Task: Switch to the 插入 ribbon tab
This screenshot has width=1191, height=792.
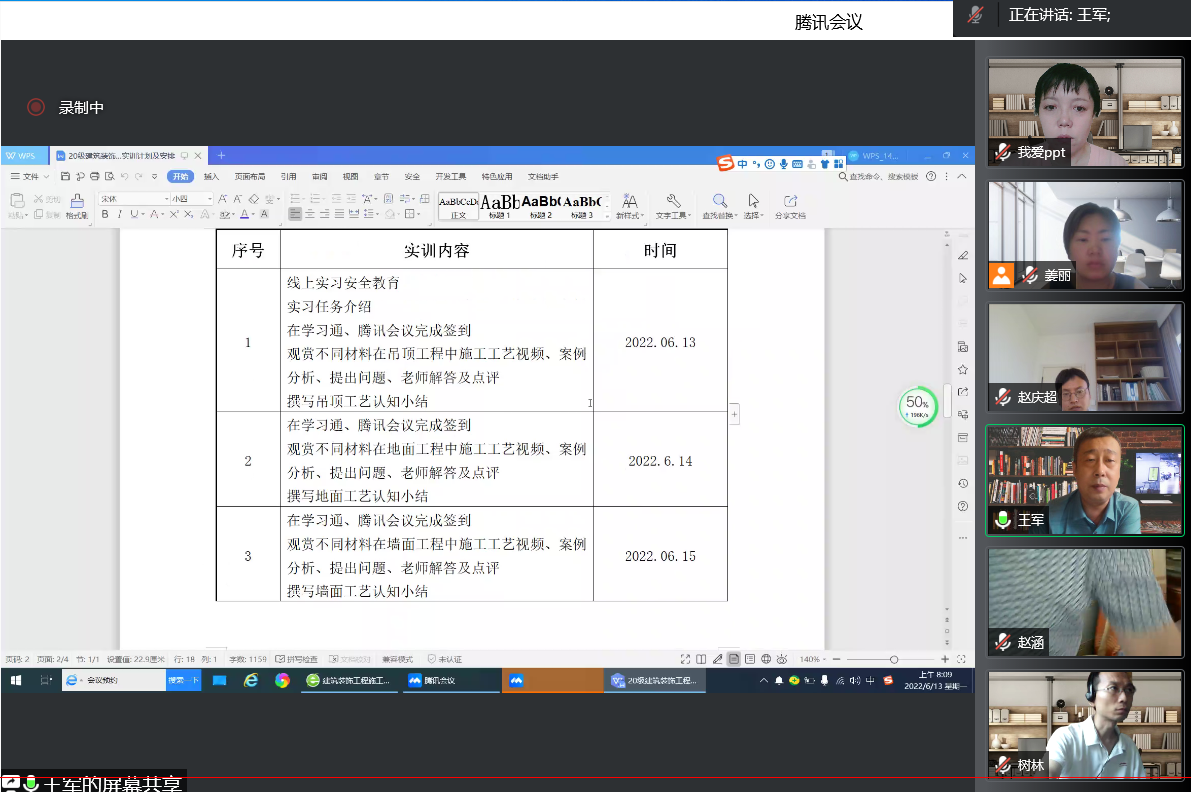Action: pyautogui.click(x=211, y=176)
